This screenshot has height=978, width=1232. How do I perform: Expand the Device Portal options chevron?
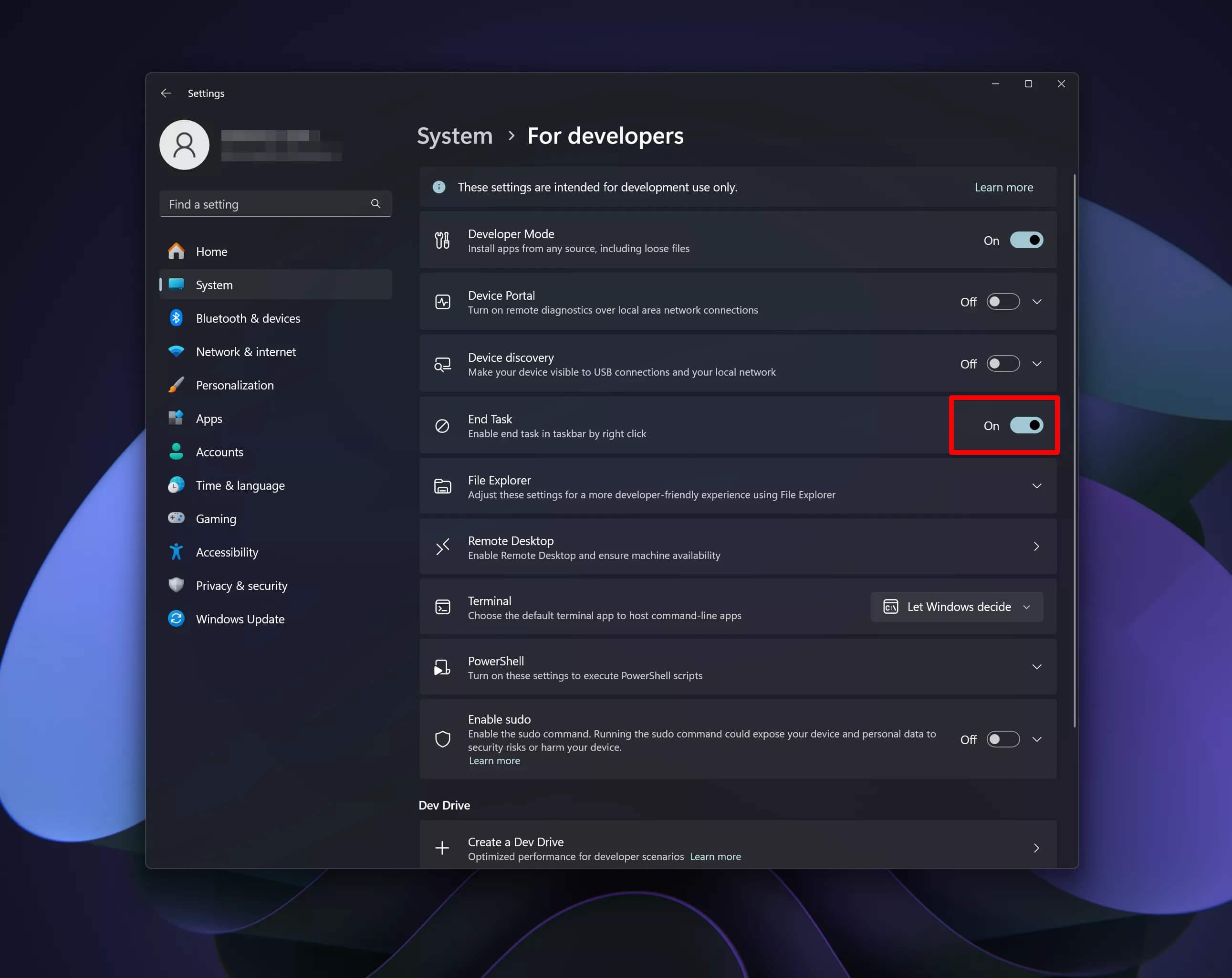pos(1036,302)
